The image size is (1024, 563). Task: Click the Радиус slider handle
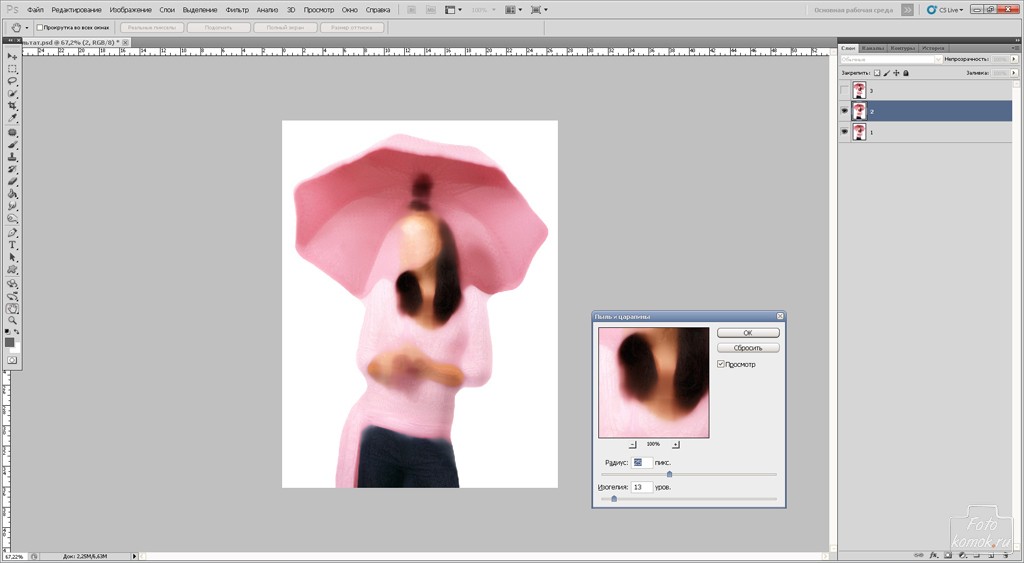tap(669, 474)
